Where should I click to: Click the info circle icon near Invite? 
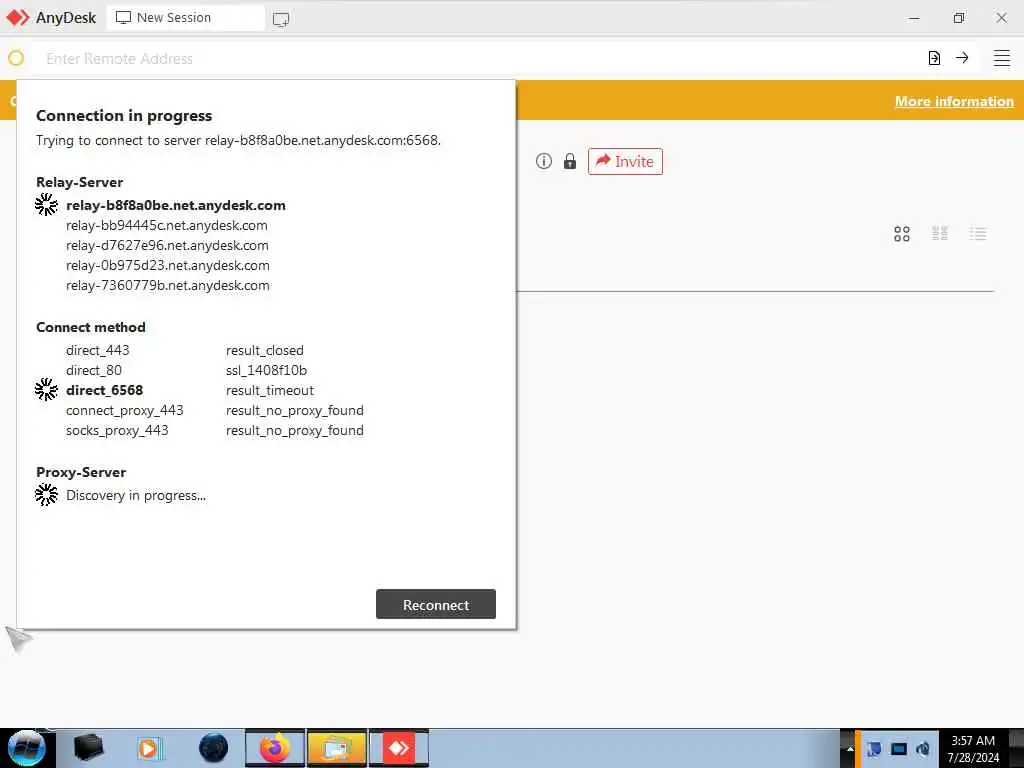point(544,161)
